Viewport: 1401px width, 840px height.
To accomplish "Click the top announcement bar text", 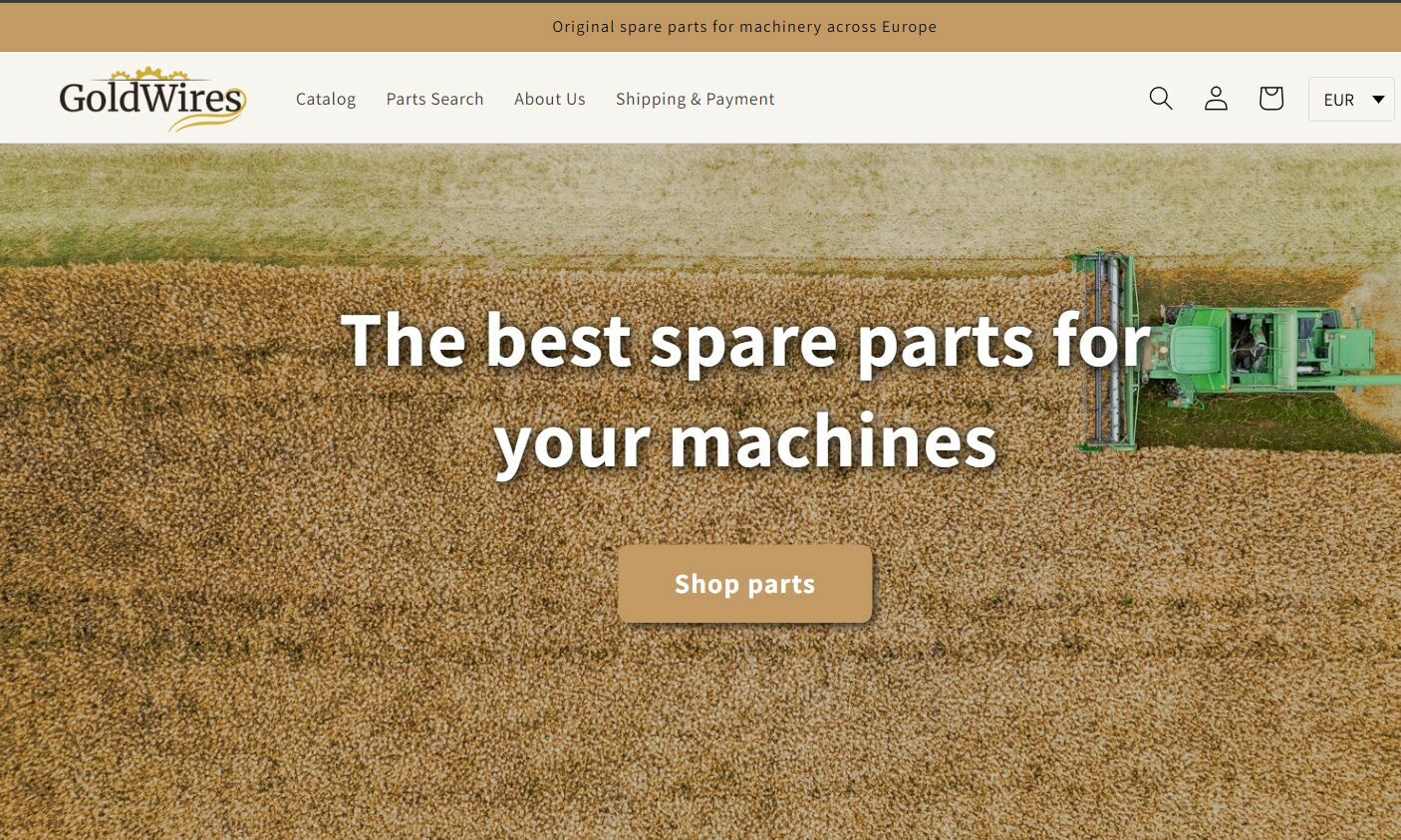I will [x=744, y=27].
